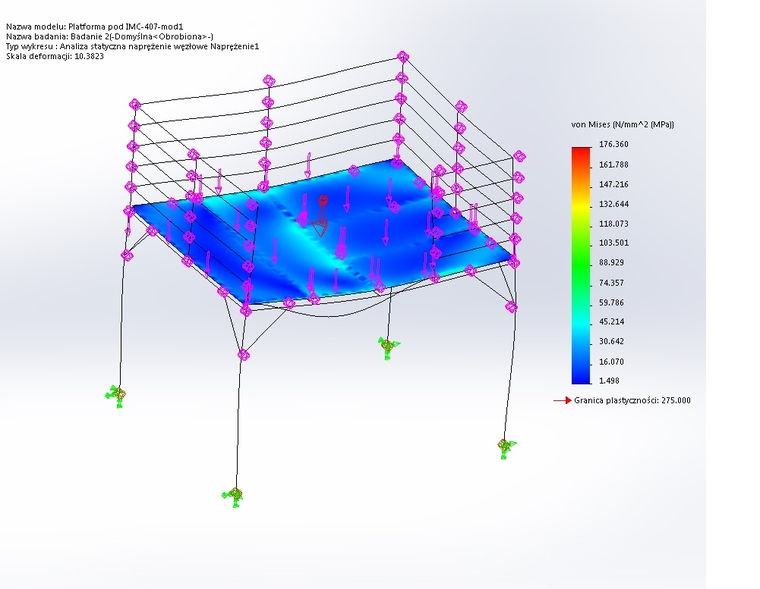Select the 'Nazwa modelu: Platforma pod IMC-407-mod1' line

95,27
